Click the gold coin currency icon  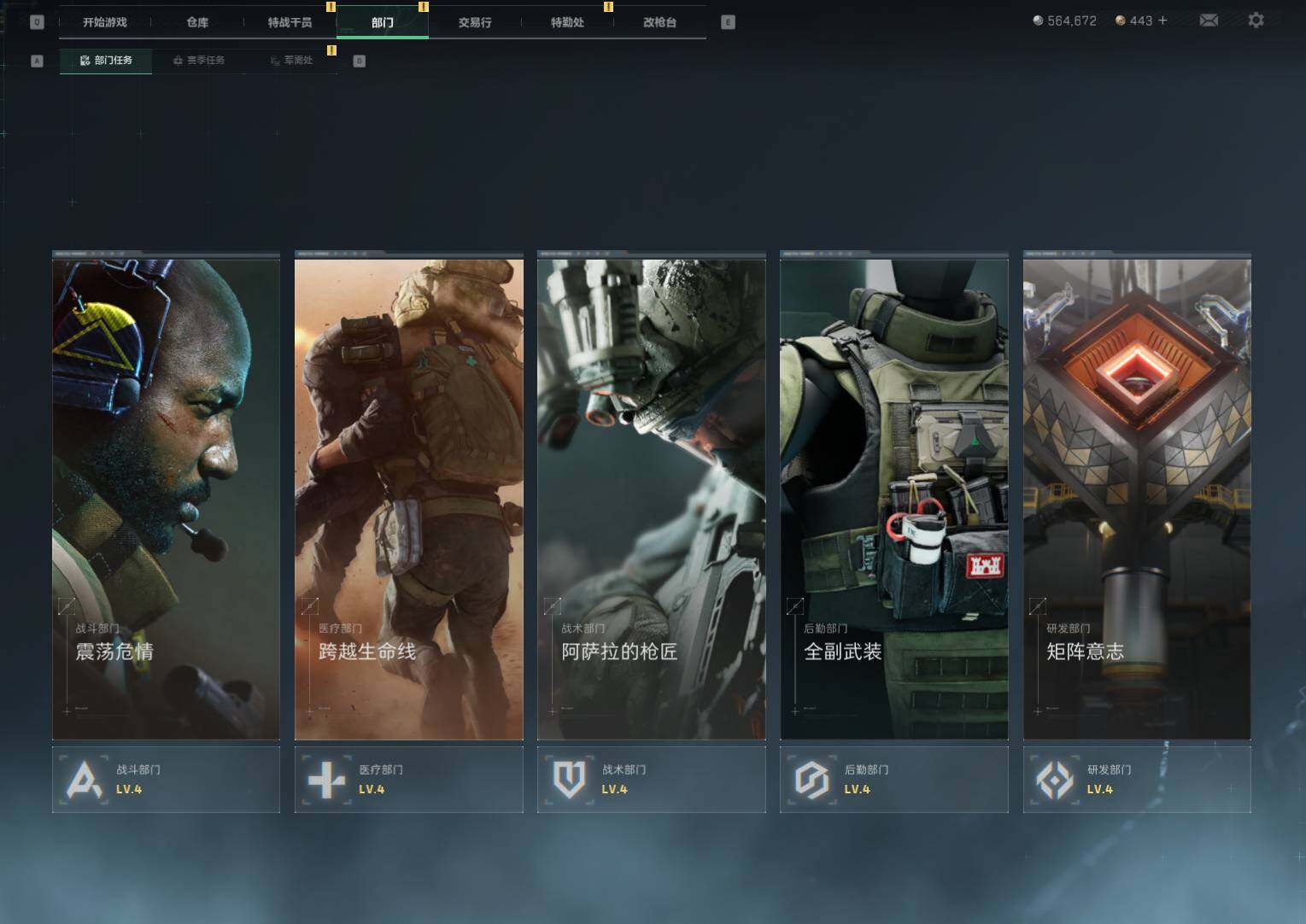pos(1121,20)
